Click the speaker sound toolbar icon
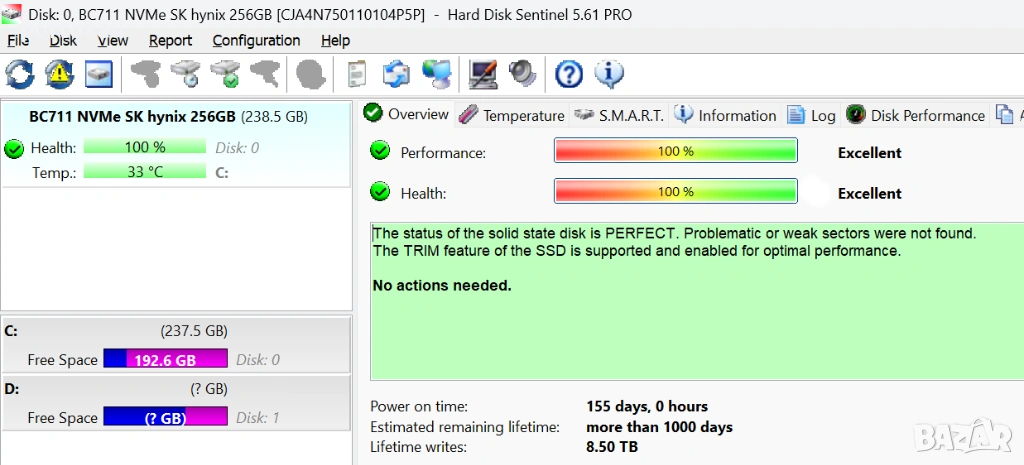1024x465 pixels. tap(523, 73)
